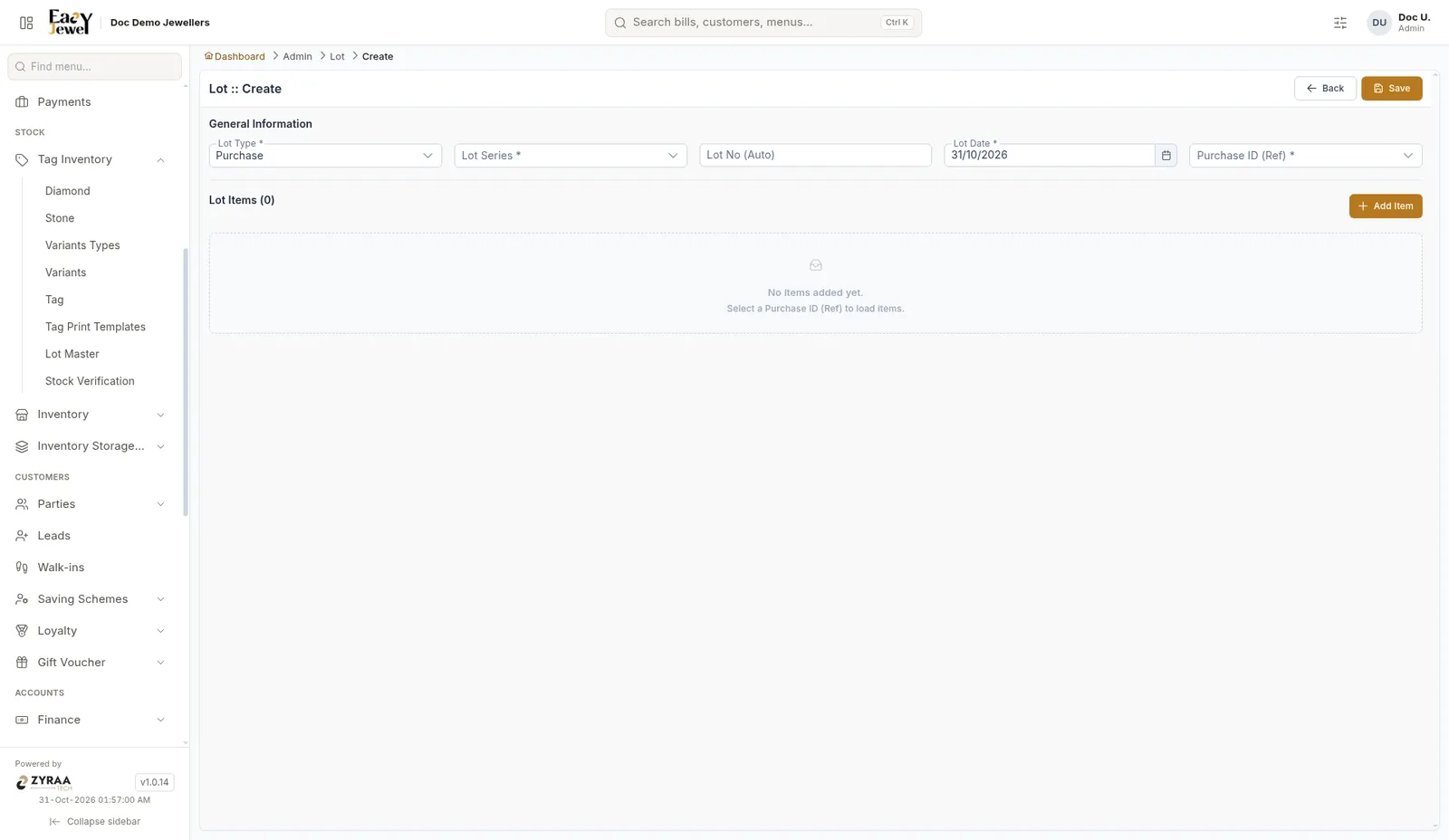Click the v1.0.14 version badge
Screen dimensions: 1449x840
tap(154, 782)
